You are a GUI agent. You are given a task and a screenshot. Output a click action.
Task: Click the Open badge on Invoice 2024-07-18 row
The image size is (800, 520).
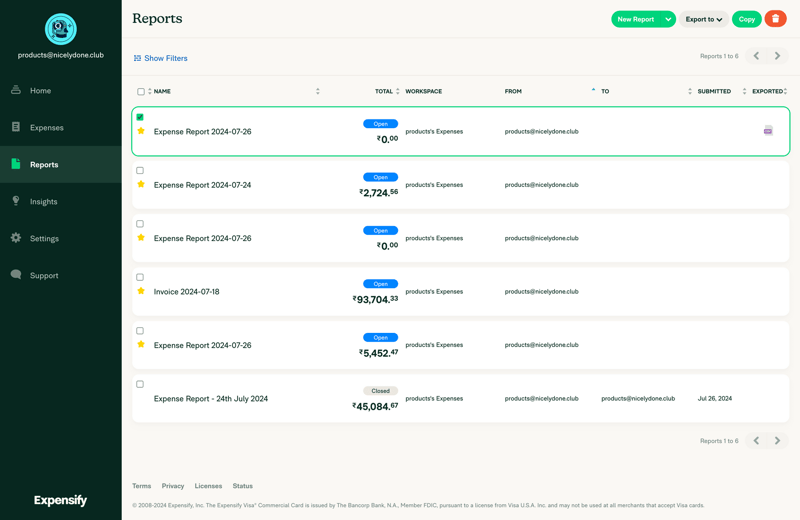pyautogui.click(x=381, y=284)
